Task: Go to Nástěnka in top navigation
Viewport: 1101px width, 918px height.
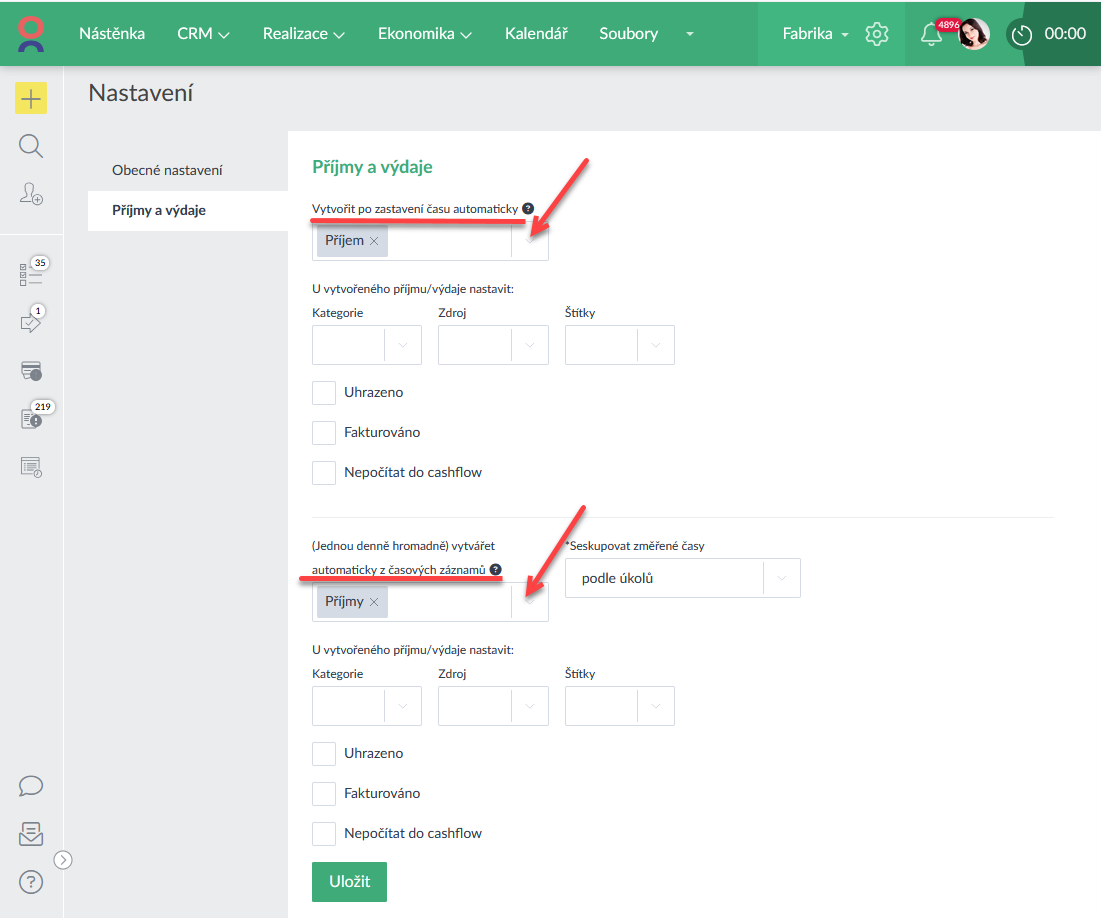Action: point(112,34)
